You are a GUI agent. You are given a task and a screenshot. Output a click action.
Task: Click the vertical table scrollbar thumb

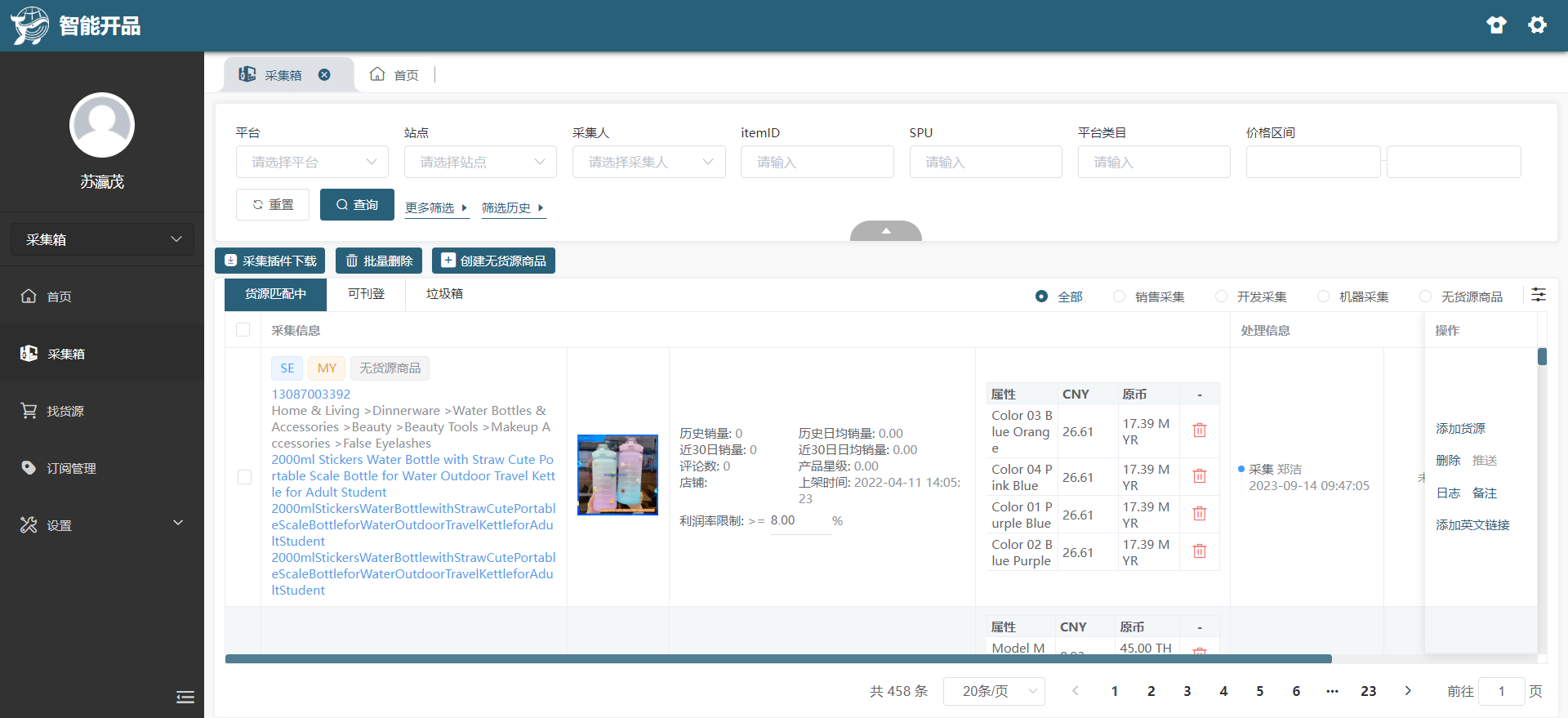[1542, 356]
